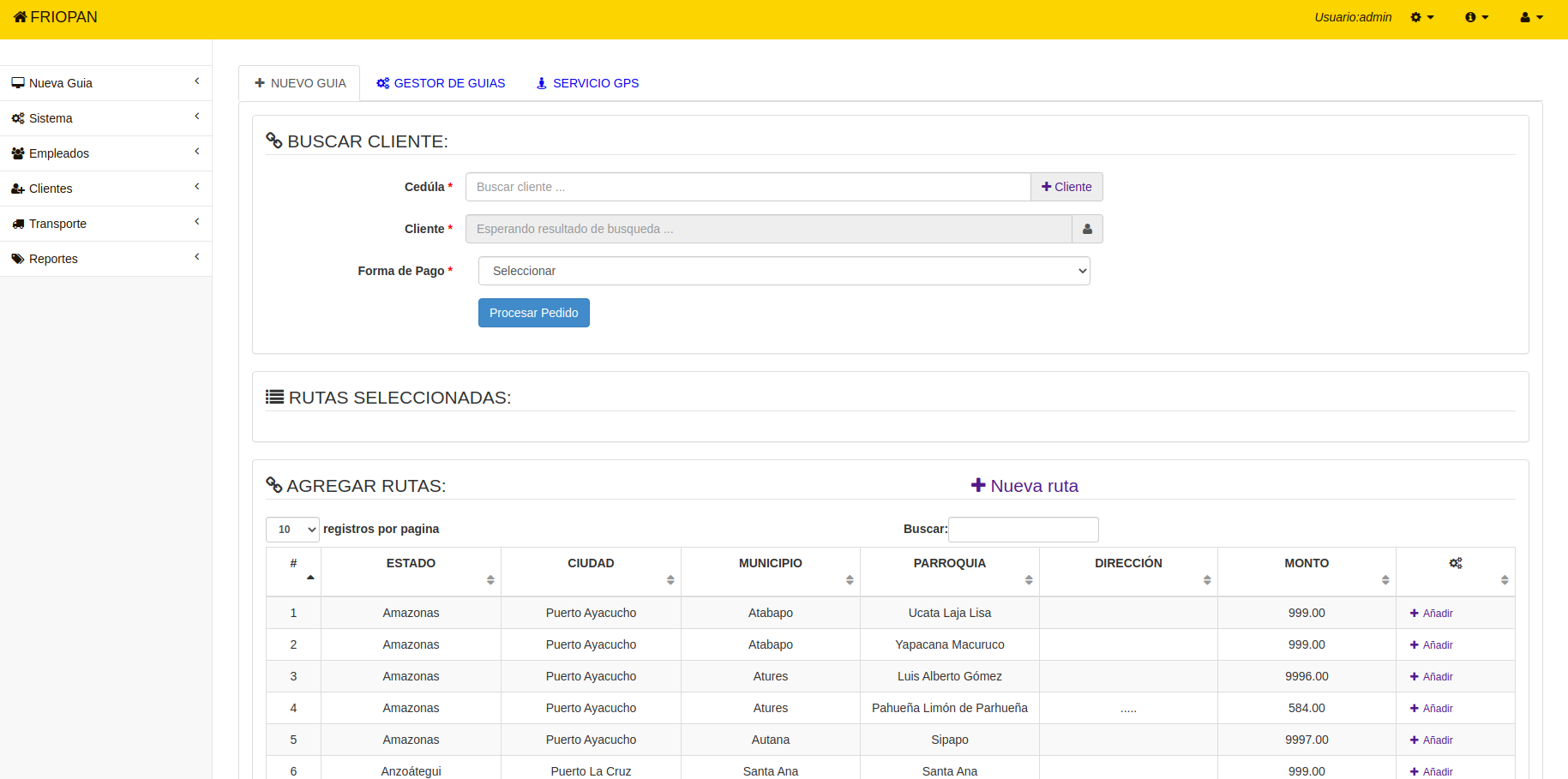Viewport: 1568px width, 779px height.
Task: Toggle sorting on the # column
Action: [293, 564]
